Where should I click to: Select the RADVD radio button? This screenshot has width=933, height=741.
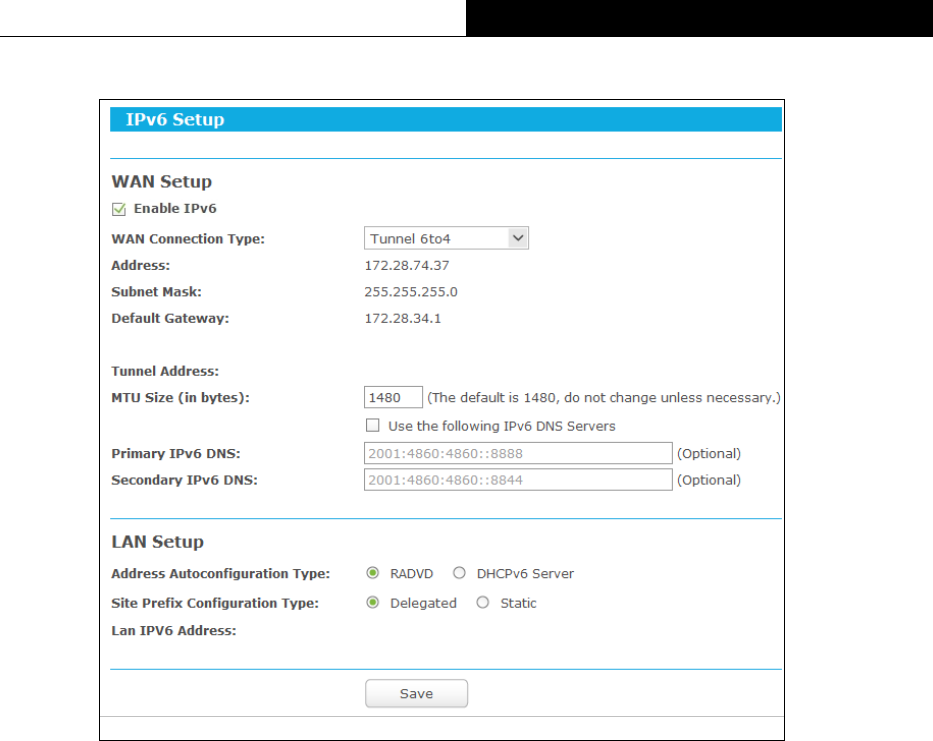[x=372, y=573]
